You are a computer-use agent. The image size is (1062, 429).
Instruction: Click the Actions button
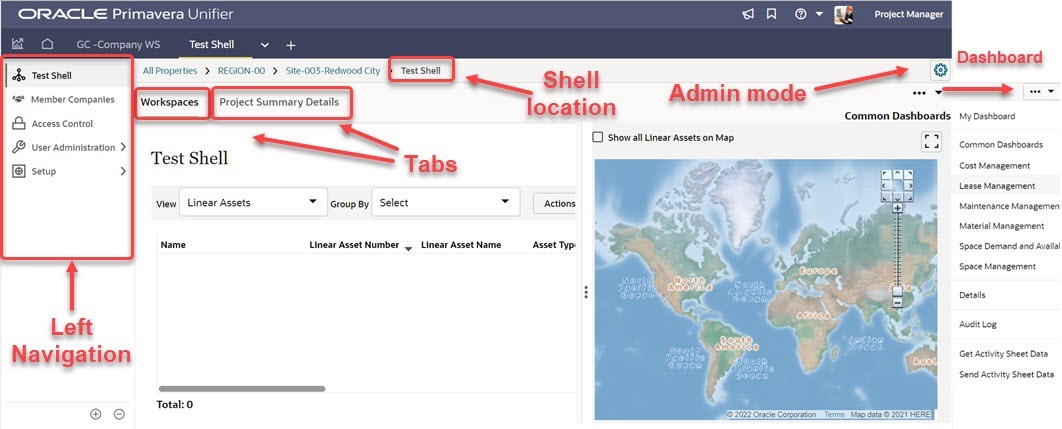click(x=555, y=203)
